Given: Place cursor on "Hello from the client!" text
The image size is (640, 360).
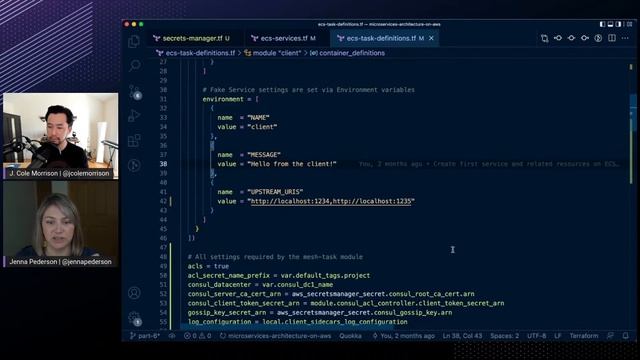Looking at the screenshot, I should coord(291,164).
